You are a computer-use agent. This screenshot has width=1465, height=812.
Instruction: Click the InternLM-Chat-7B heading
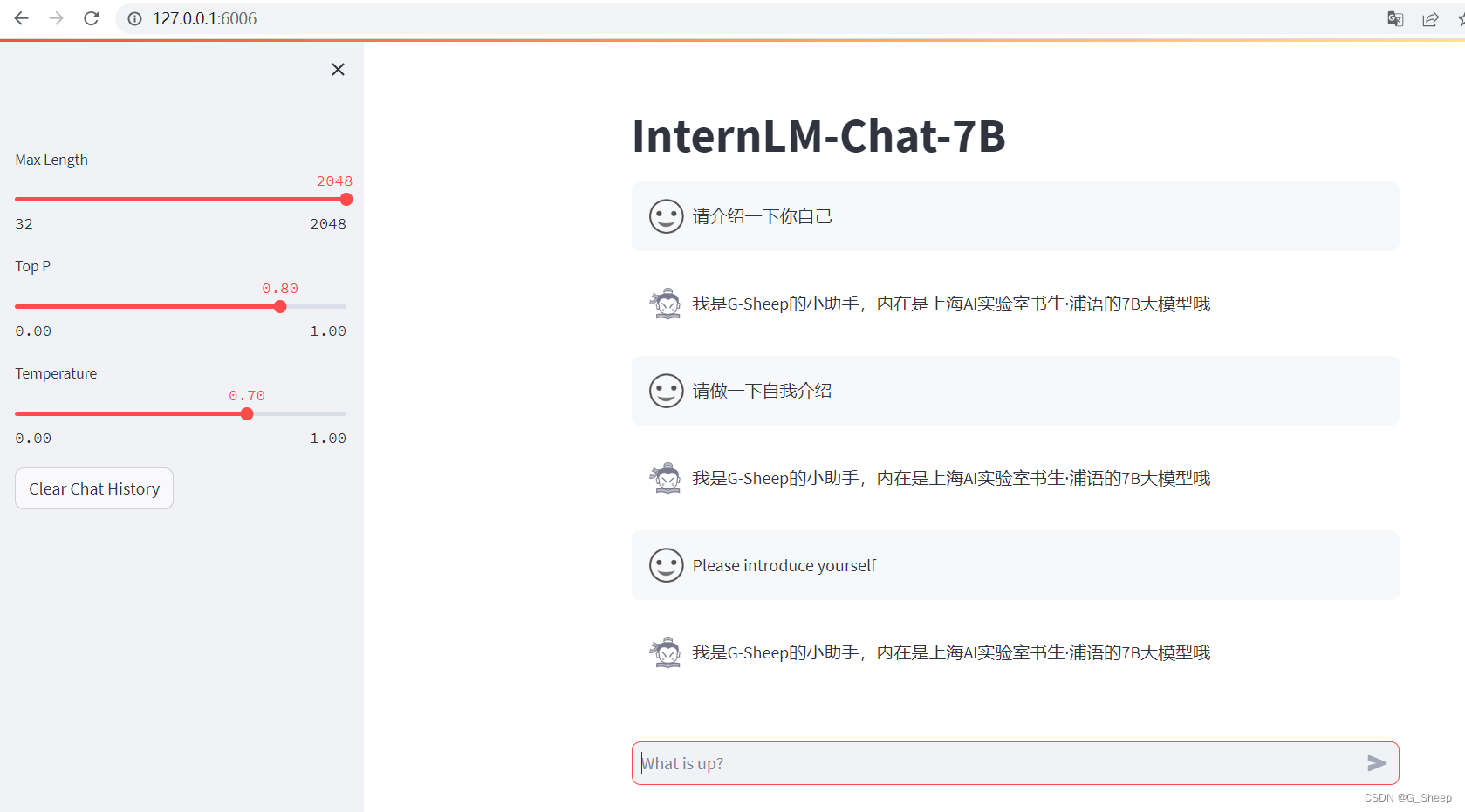pyautogui.click(x=818, y=136)
